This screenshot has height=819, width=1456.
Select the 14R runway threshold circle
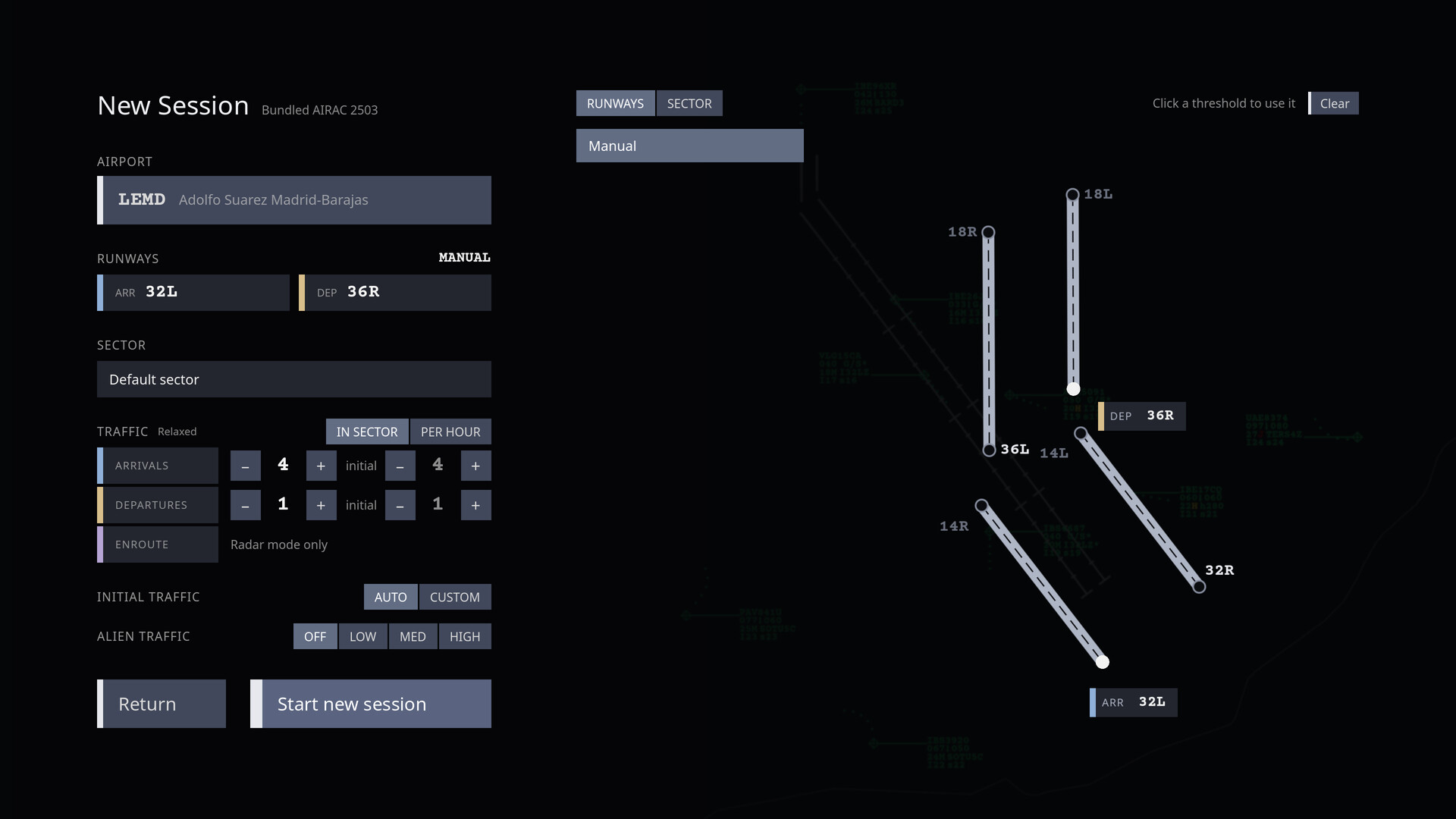pos(981,505)
